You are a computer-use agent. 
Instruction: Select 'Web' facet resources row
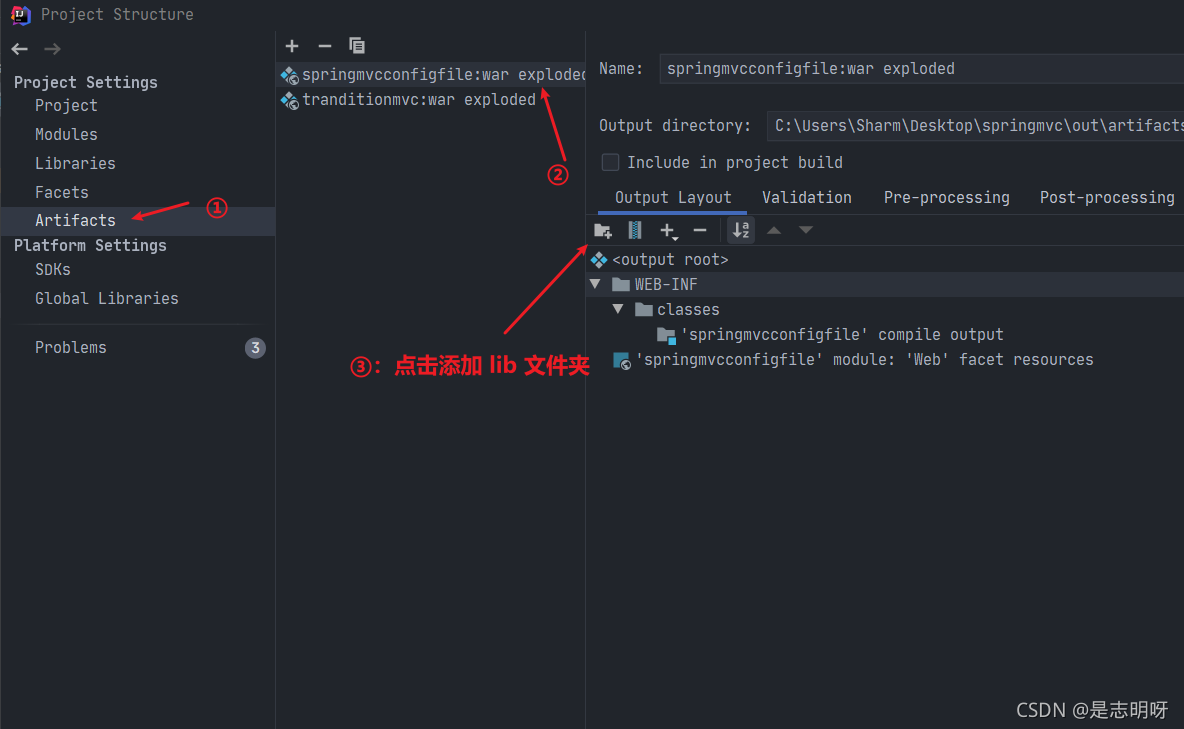(885, 360)
